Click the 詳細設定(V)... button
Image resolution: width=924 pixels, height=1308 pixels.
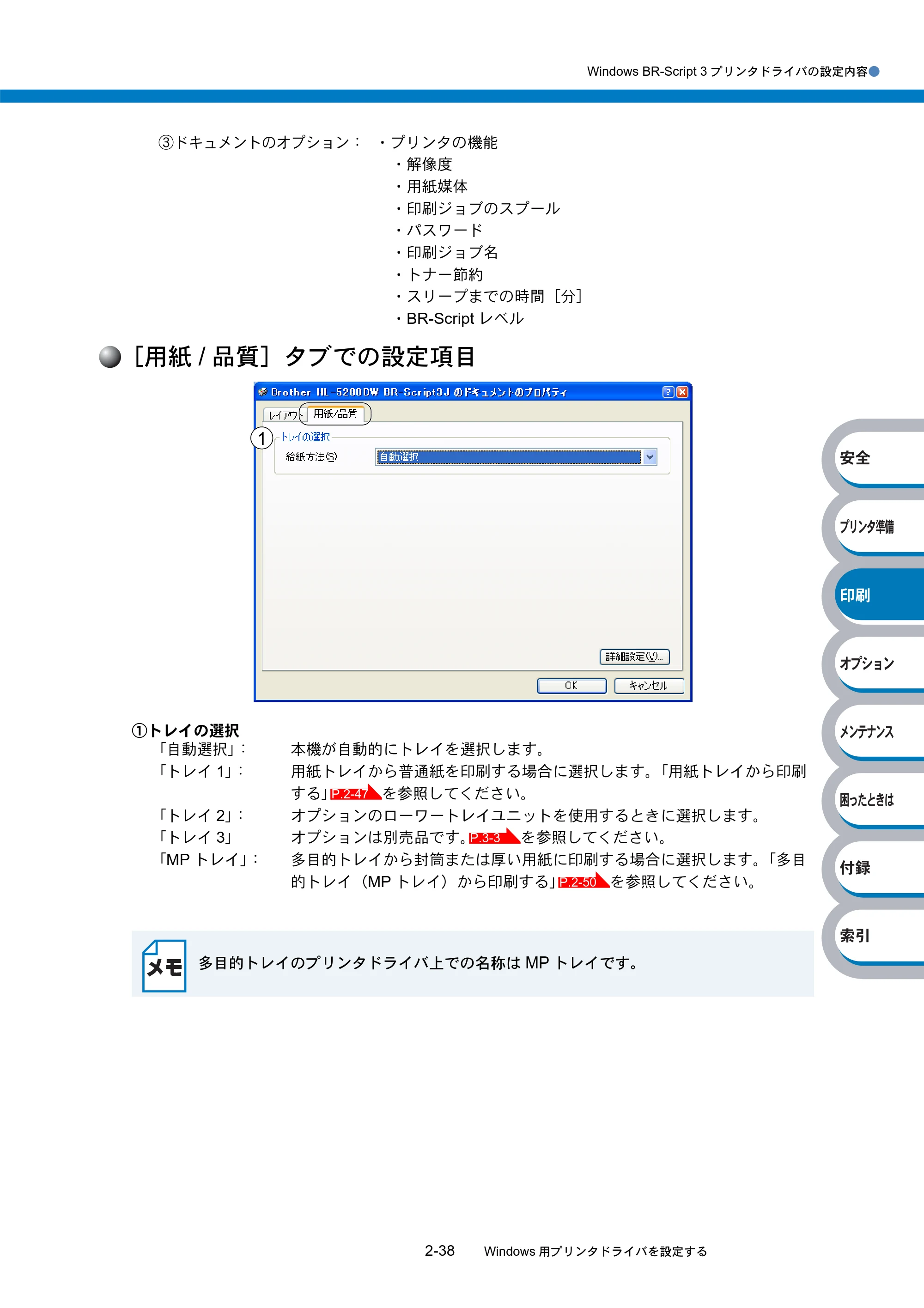634,657
